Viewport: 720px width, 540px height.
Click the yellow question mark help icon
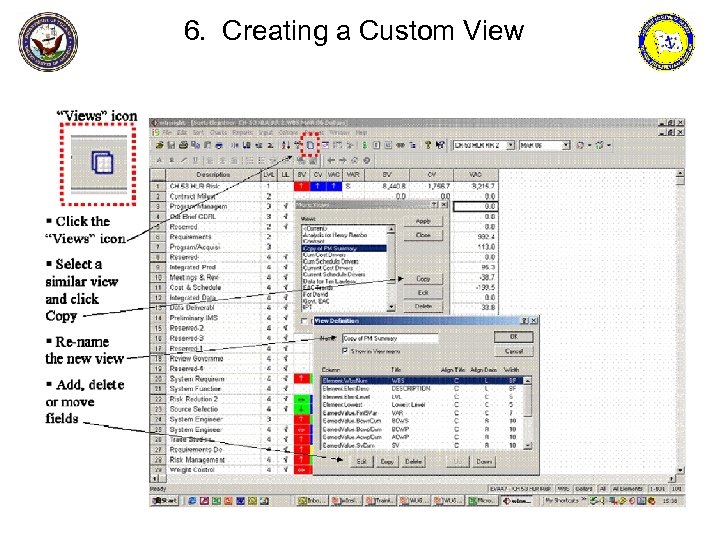428,145
